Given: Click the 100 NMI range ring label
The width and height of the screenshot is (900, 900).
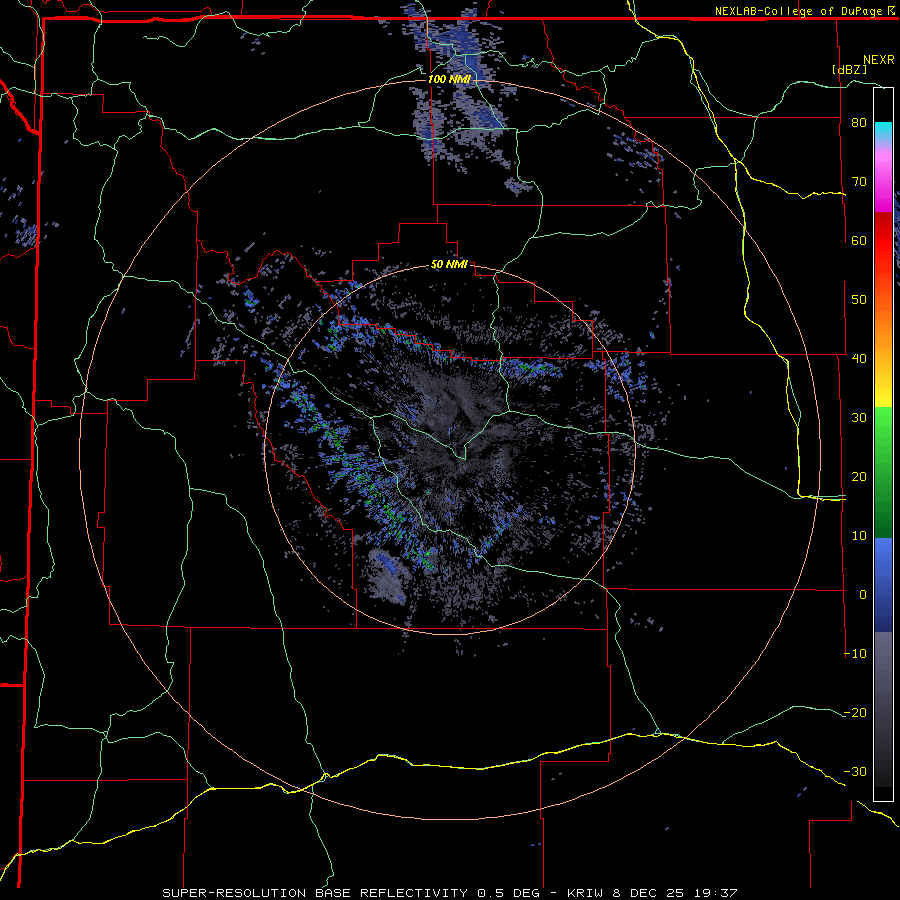Looking at the screenshot, I should [449, 79].
